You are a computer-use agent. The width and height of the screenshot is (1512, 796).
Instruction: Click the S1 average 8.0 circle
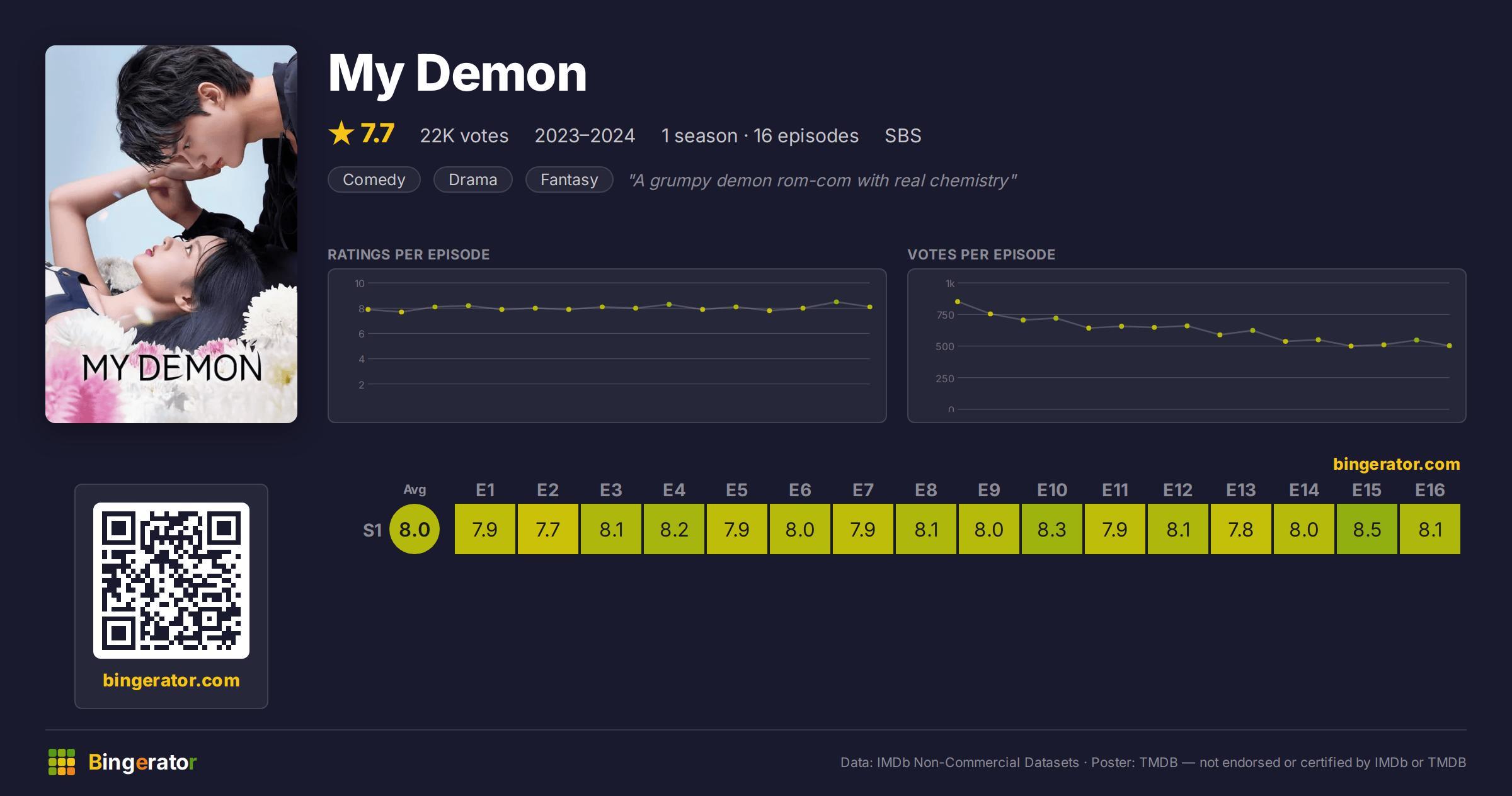tap(415, 529)
